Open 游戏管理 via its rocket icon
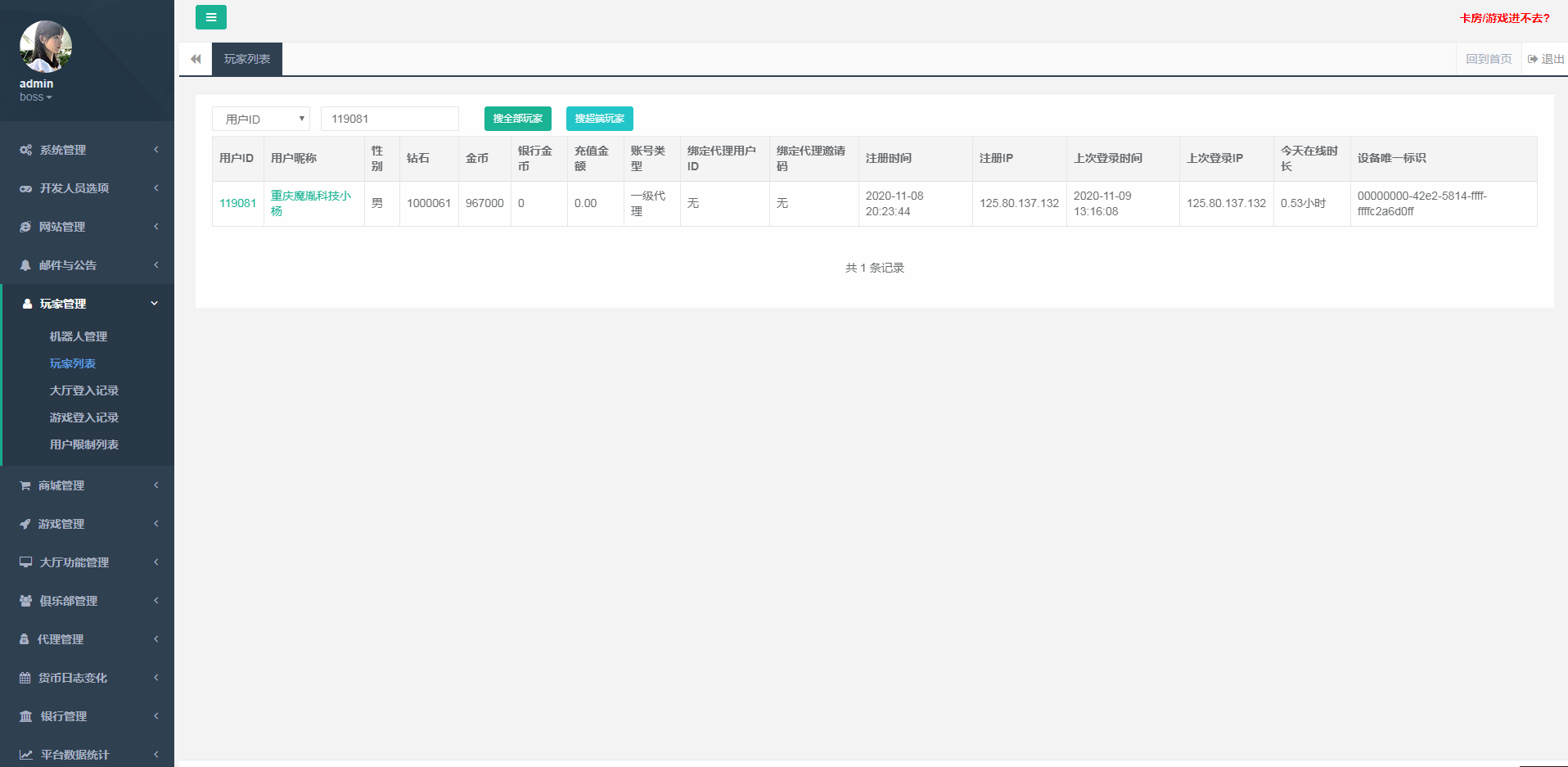The width and height of the screenshot is (1568, 767). coord(25,524)
